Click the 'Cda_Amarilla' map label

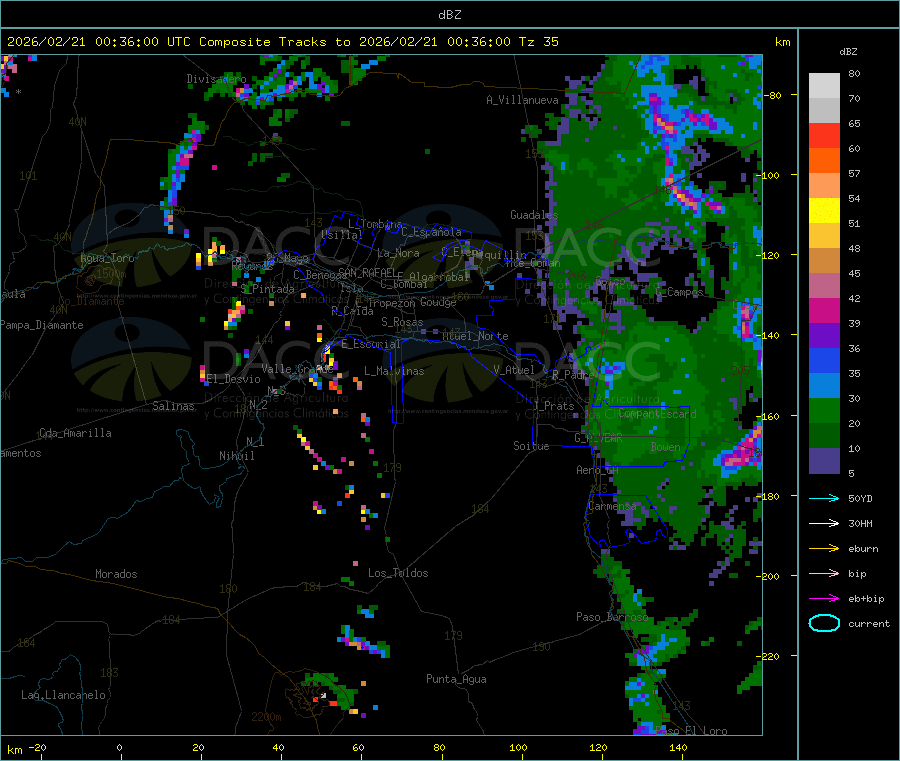pyautogui.click(x=75, y=433)
